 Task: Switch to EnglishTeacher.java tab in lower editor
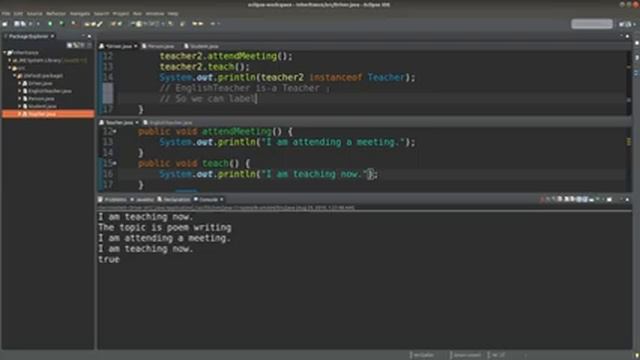pos(167,122)
